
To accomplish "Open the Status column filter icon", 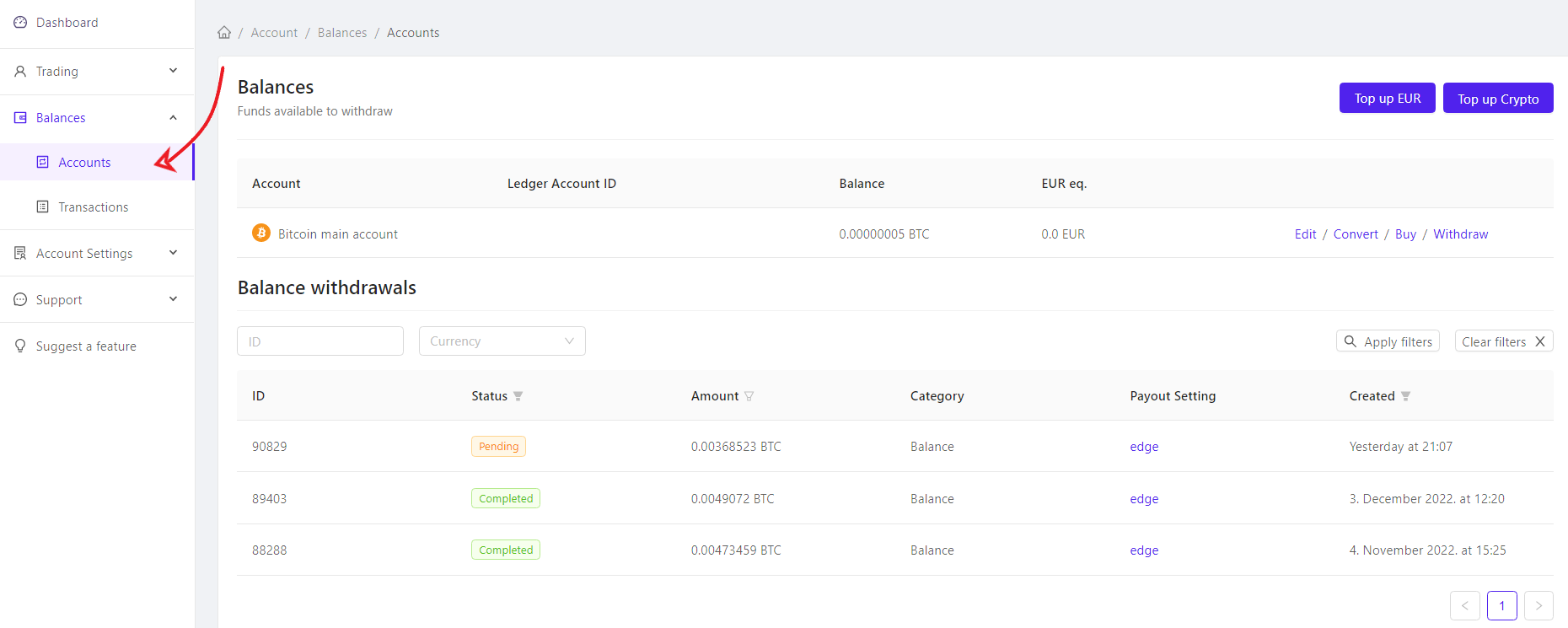I will [x=518, y=396].
